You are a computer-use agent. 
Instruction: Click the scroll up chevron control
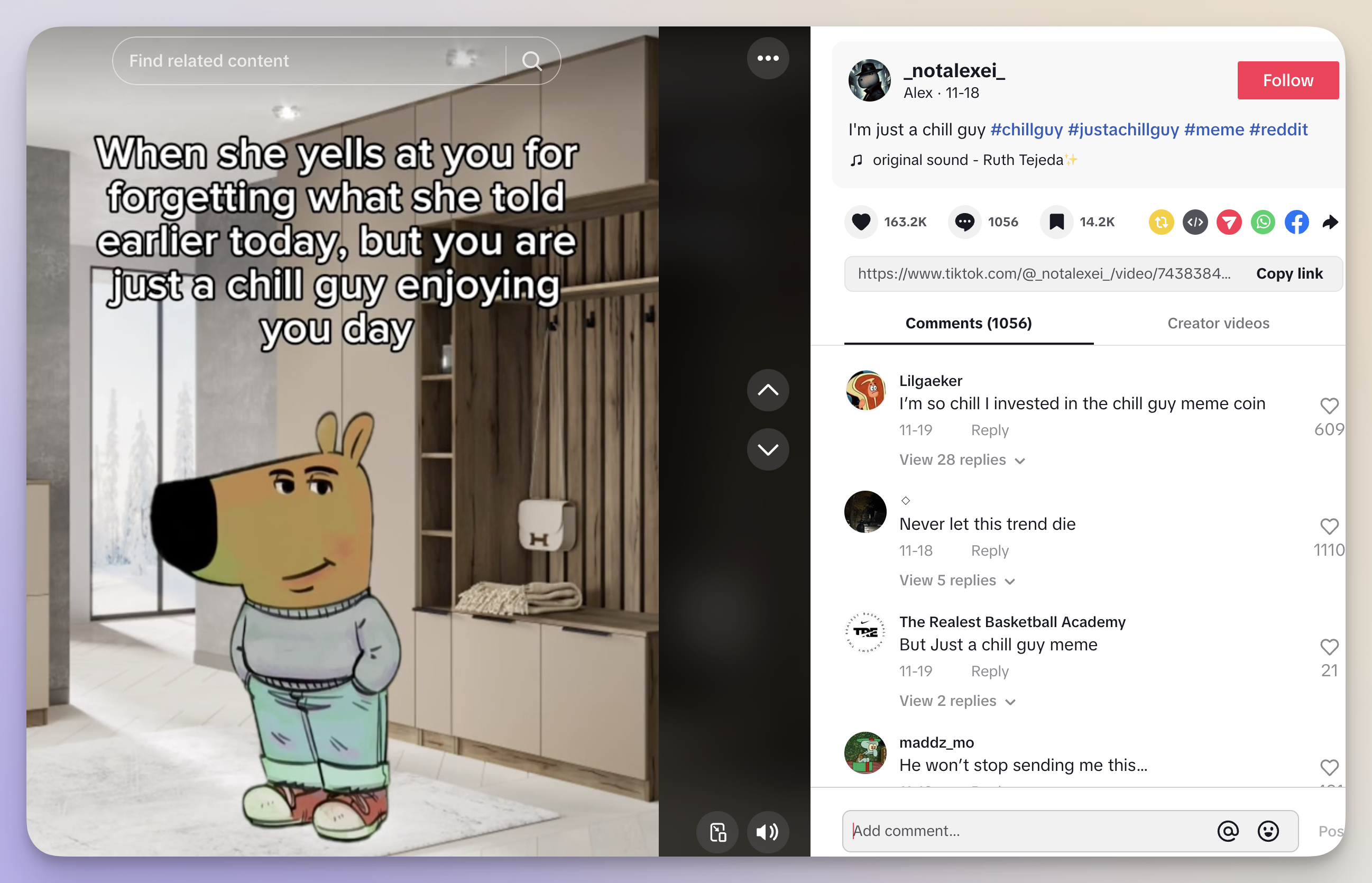pyautogui.click(x=770, y=391)
